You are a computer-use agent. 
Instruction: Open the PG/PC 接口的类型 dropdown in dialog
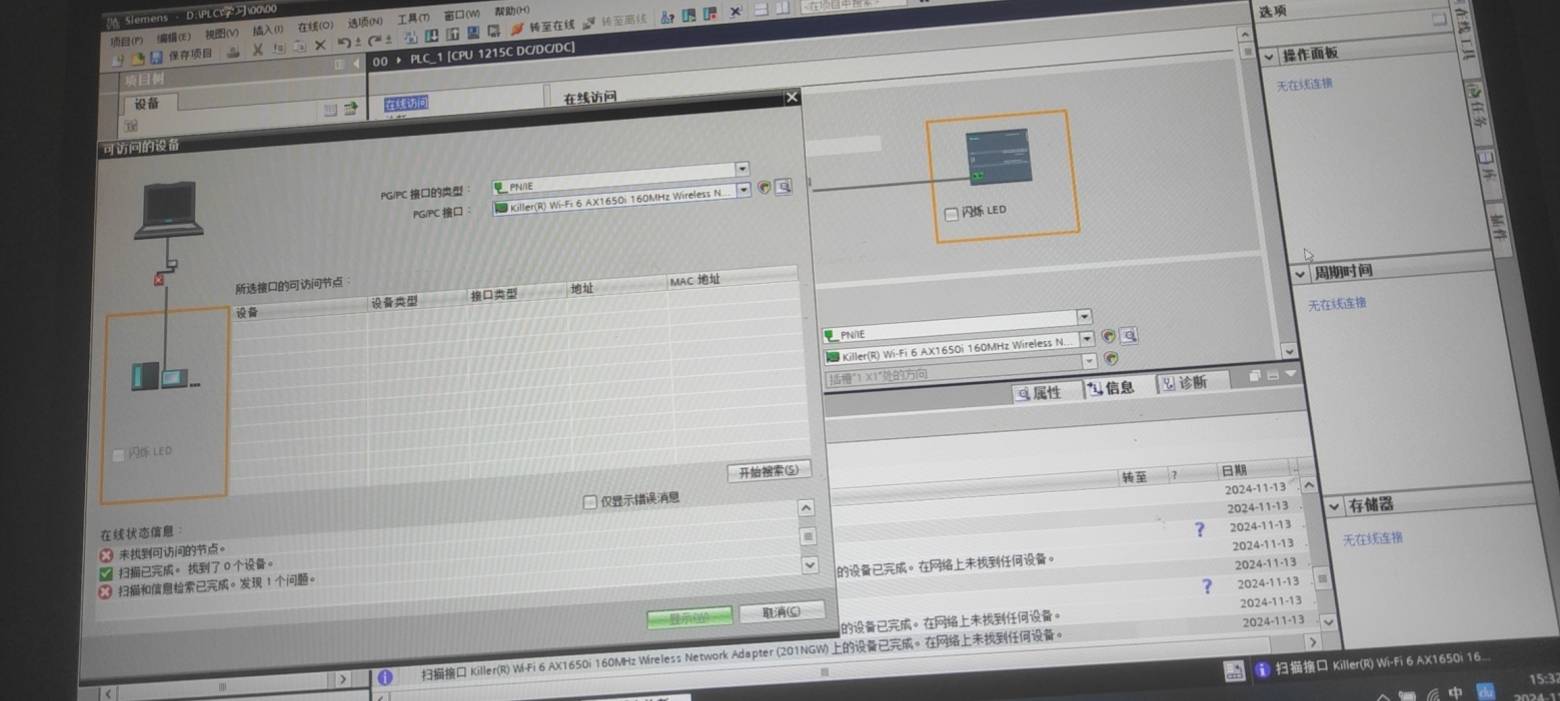point(742,169)
